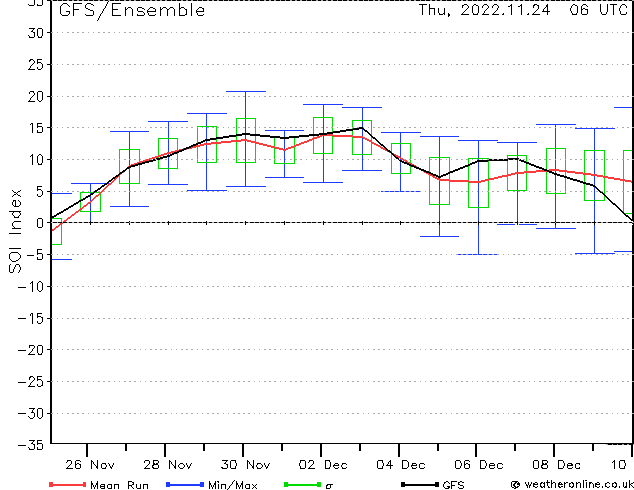Click the 10 value on the y-axis
This screenshot has width=634, height=490.
tap(36, 160)
